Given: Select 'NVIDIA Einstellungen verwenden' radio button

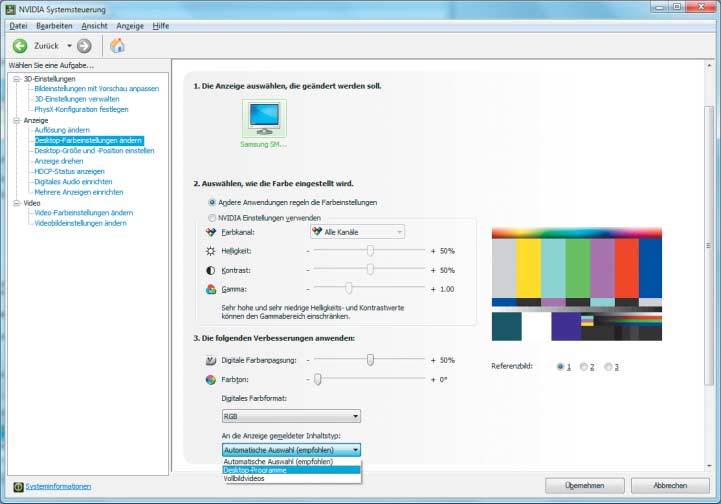Looking at the screenshot, I should point(212,218).
